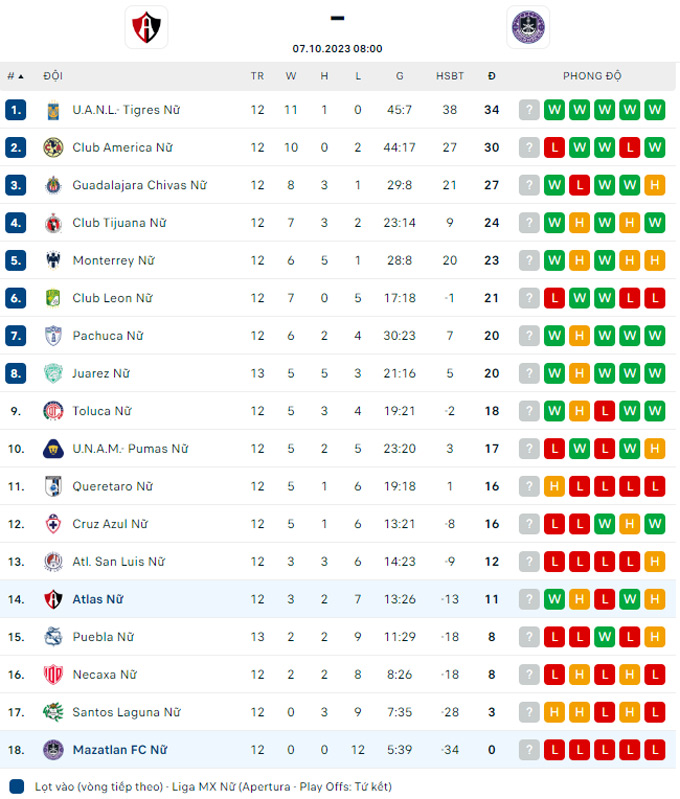
Task: Open the Atlas Nữ team link
Action: coord(98,599)
